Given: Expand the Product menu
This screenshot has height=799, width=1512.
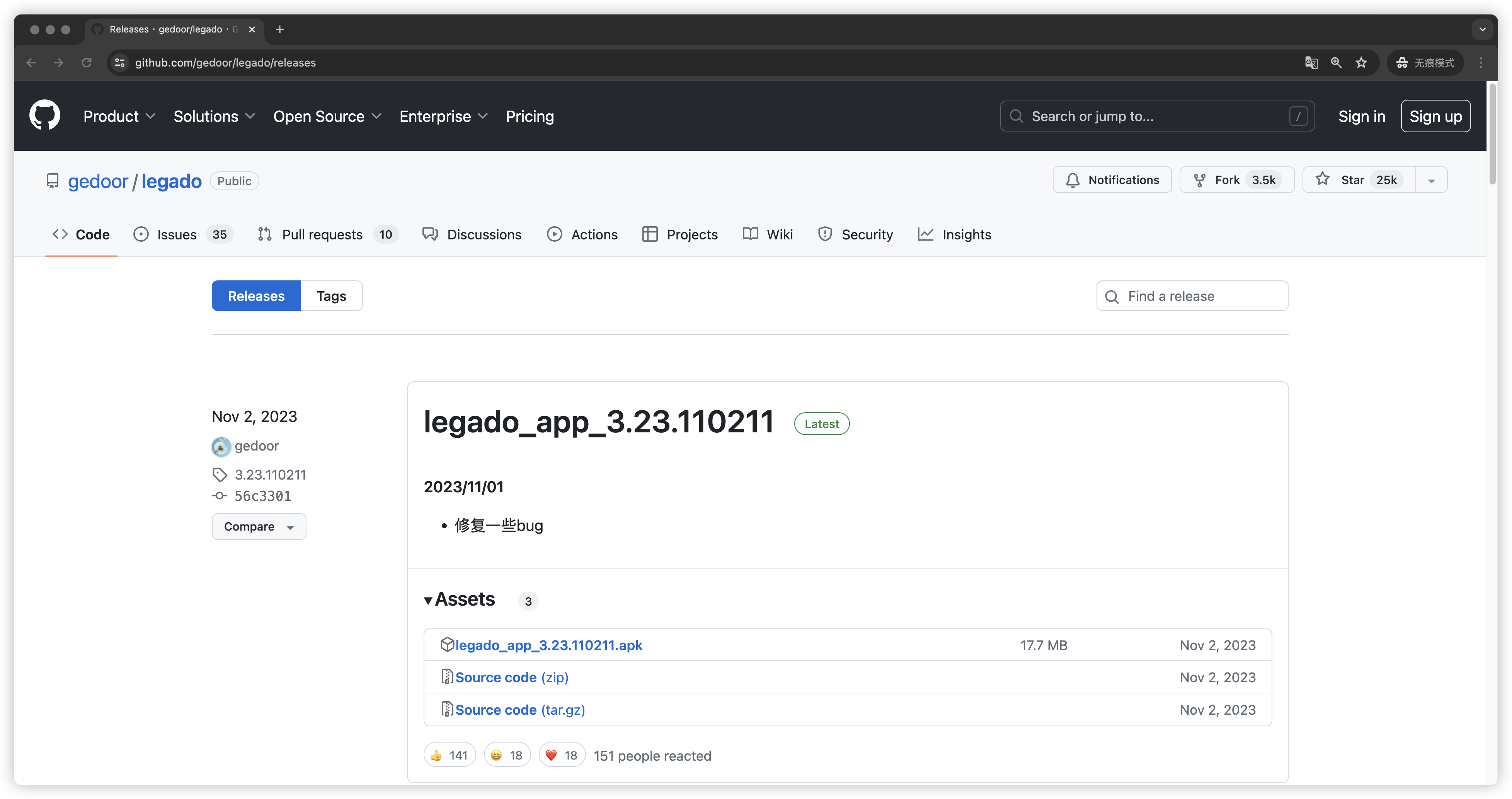Looking at the screenshot, I should coord(119,116).
